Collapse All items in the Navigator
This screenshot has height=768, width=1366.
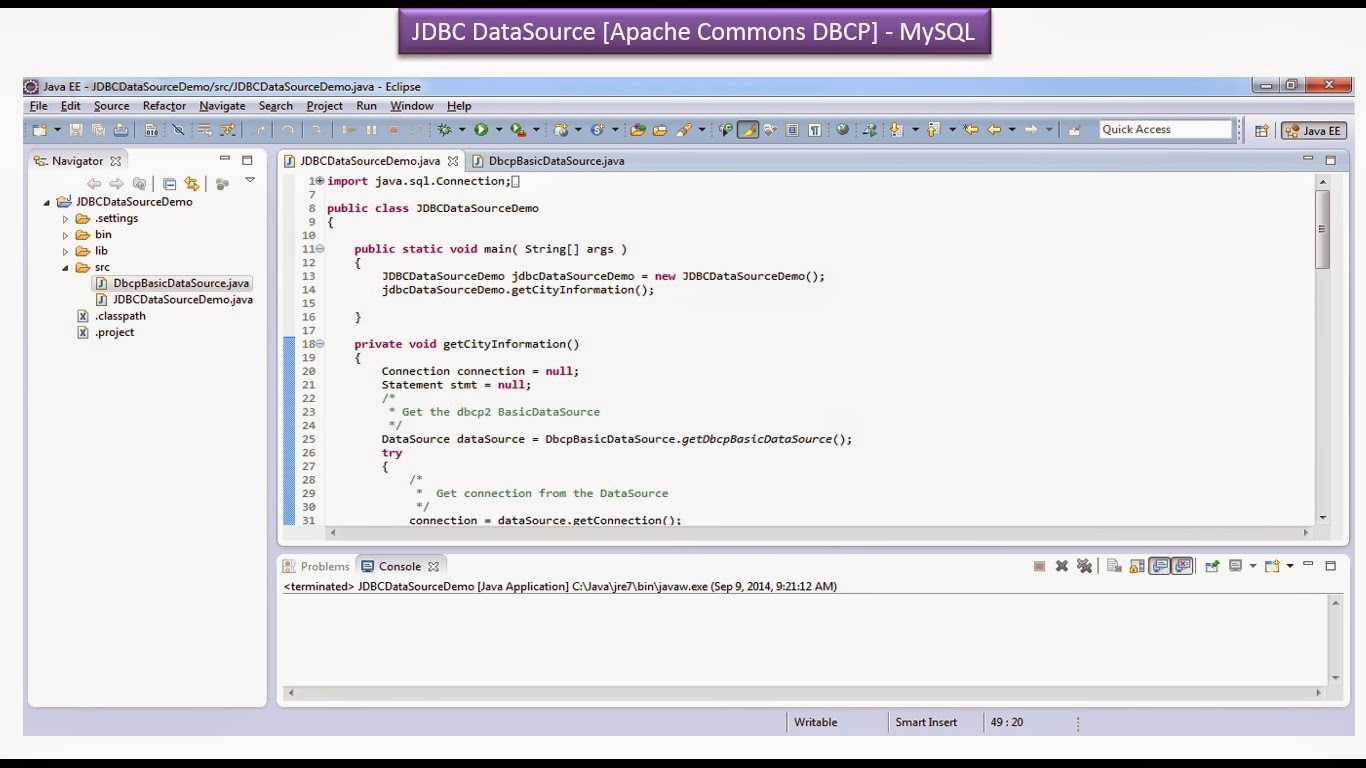pos(170,183)
